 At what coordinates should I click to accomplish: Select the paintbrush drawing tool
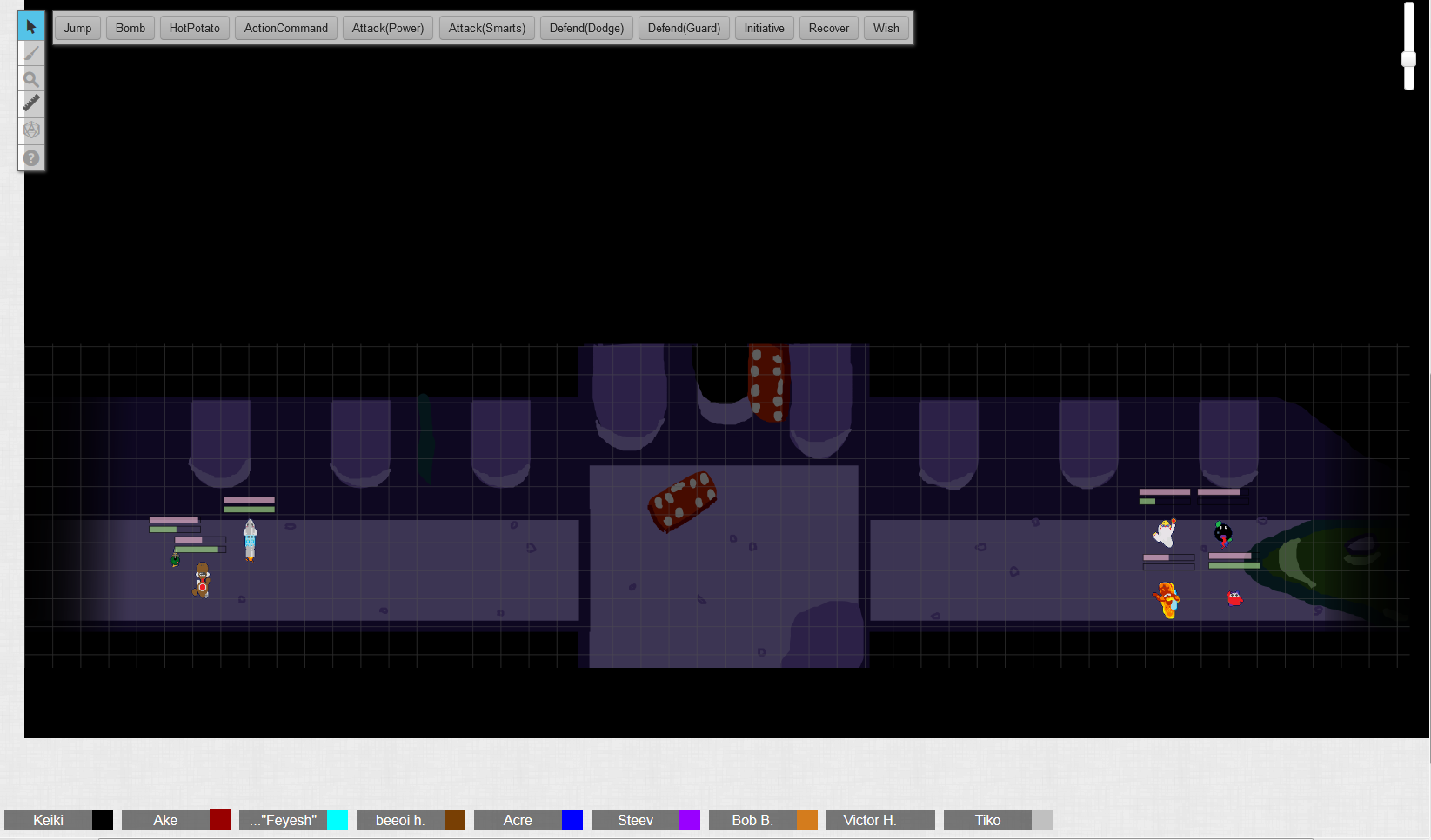point(31,53)
